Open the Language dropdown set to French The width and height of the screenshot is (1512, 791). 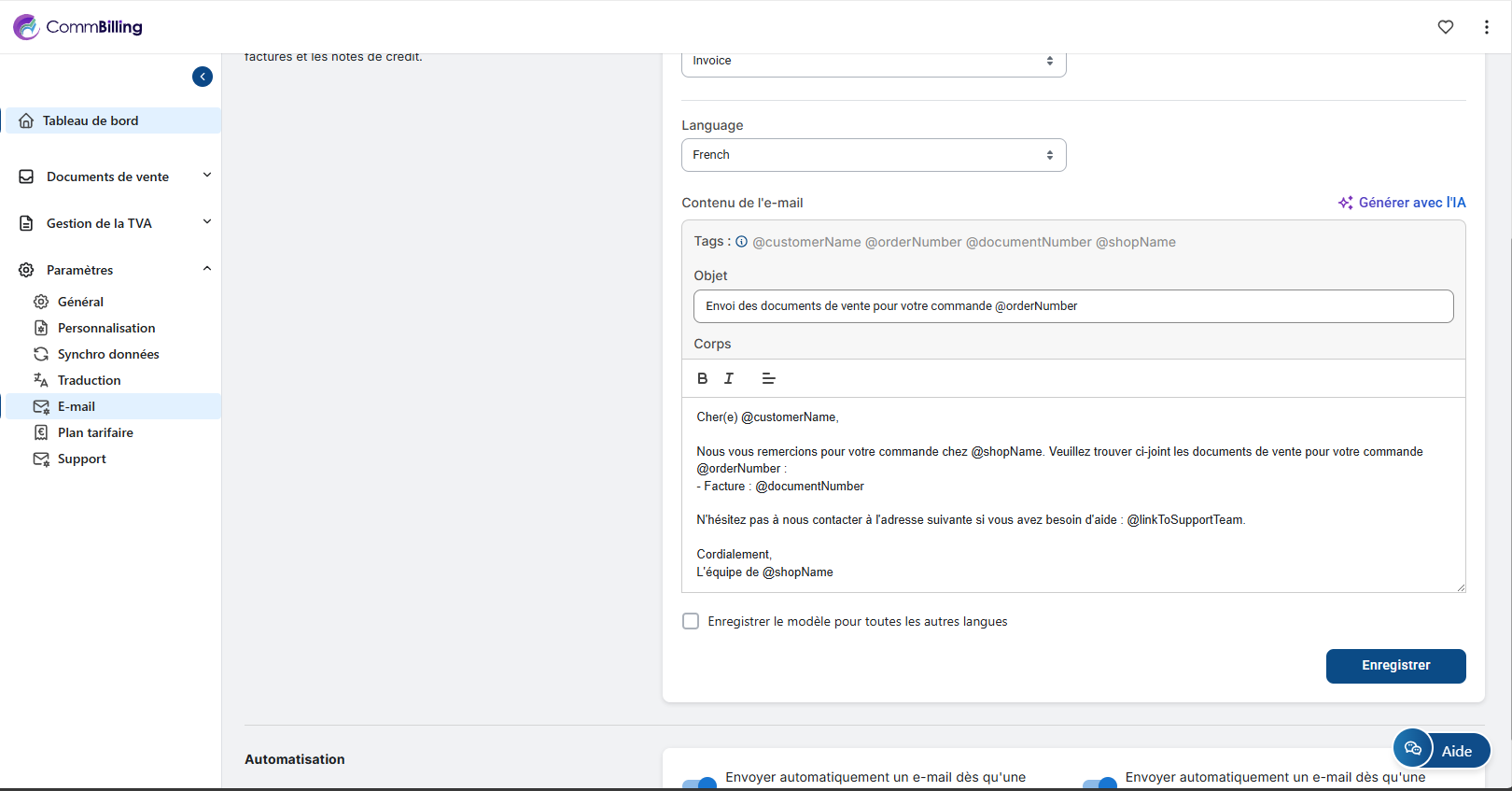(873, 155)
